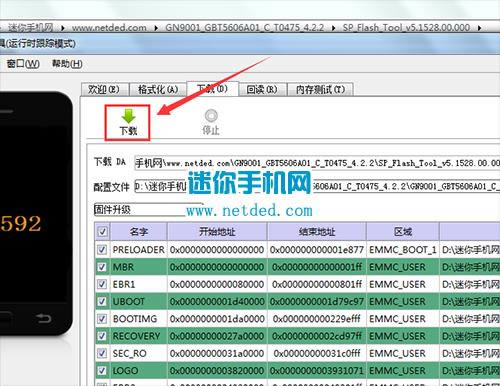Image resolution: width=500 pixels, height=386 pixels.
Task: Uncheck the UBOOT row checkbox
Action: tap(102, 301)
